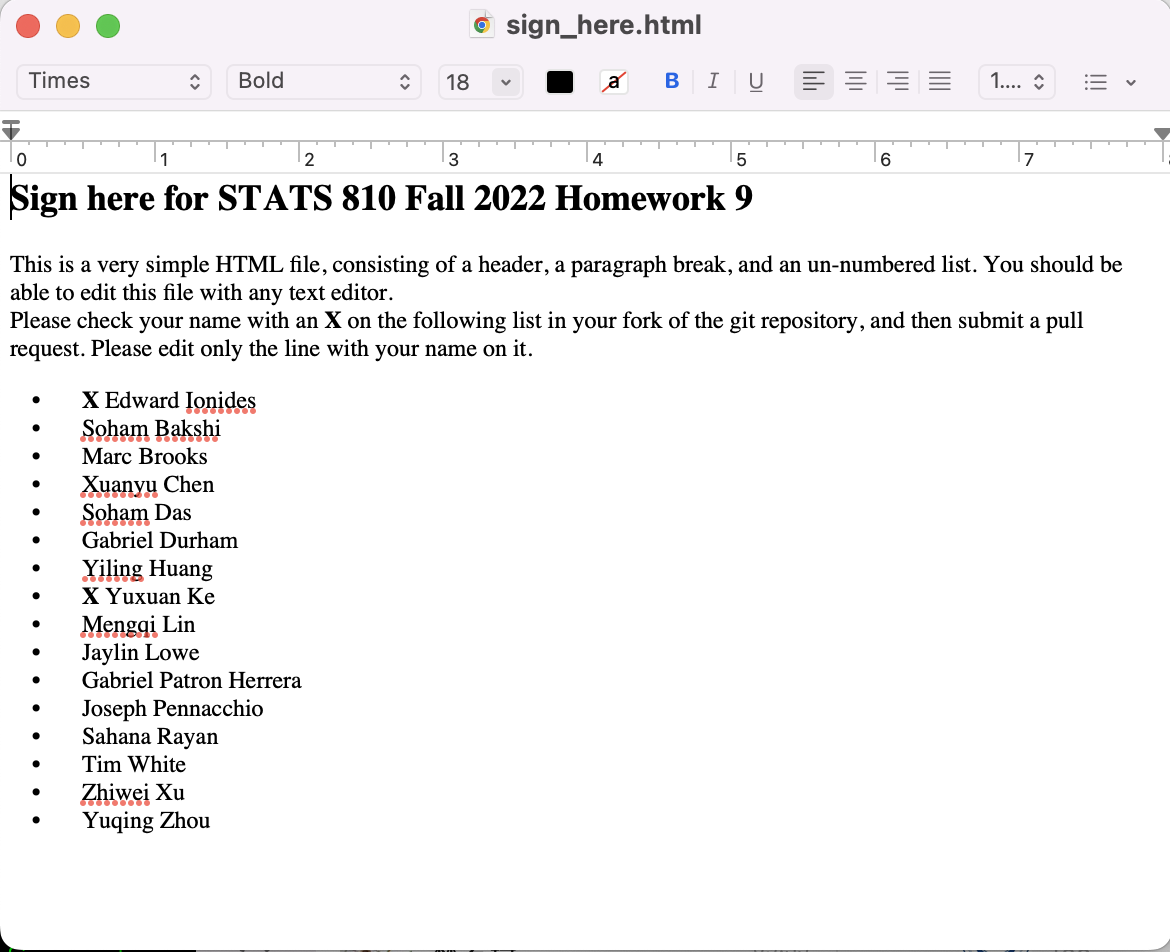Click the list item Edward Ionides
This screenshot has height=952, width=1170.
pos(169,400)
